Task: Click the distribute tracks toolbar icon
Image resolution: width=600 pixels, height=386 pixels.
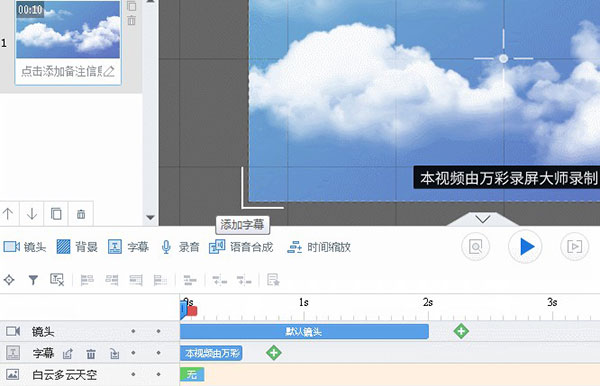Action: pyautogui.click(x=190, y=280)
